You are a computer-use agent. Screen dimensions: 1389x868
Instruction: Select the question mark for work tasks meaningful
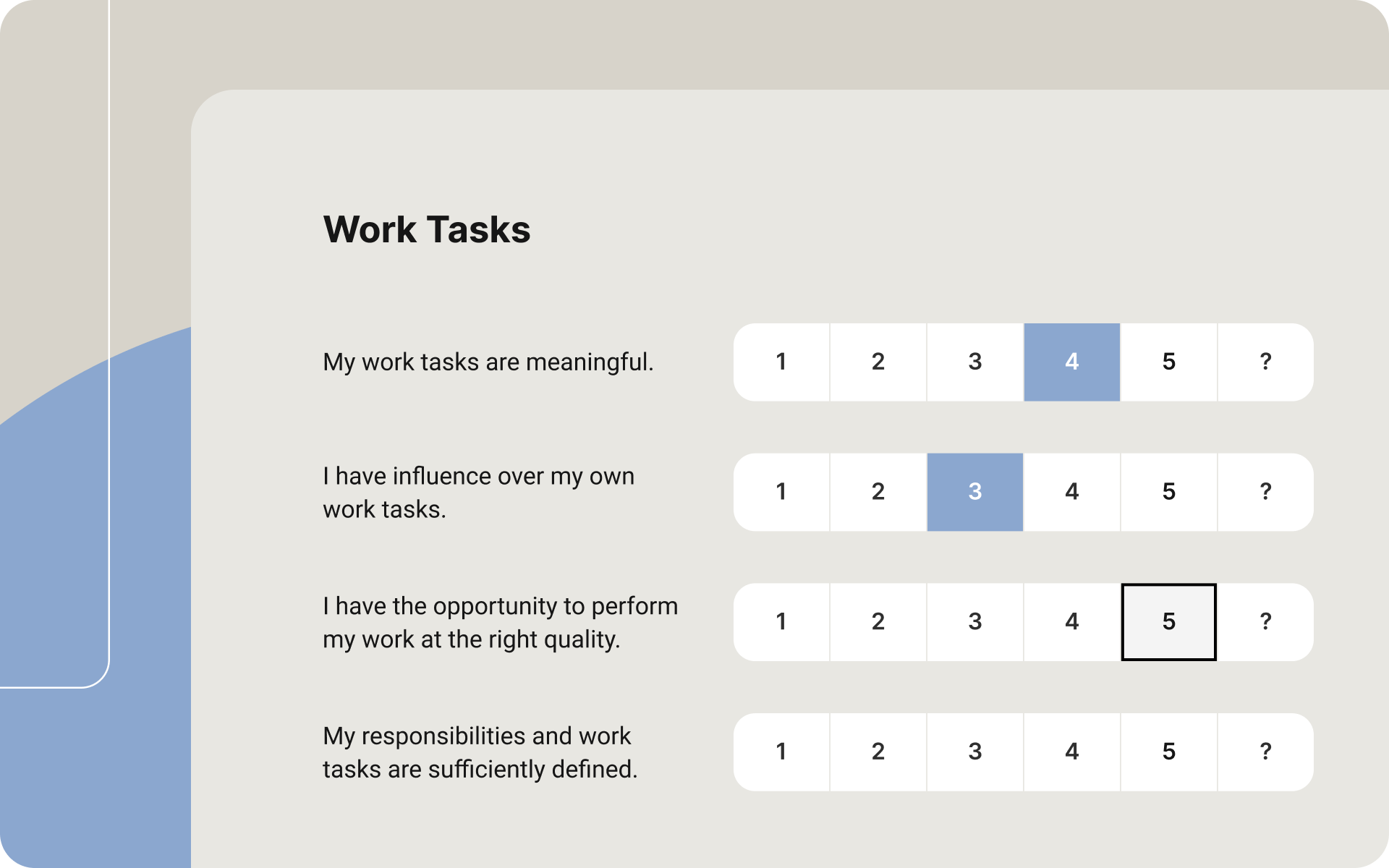[1265, 362]
